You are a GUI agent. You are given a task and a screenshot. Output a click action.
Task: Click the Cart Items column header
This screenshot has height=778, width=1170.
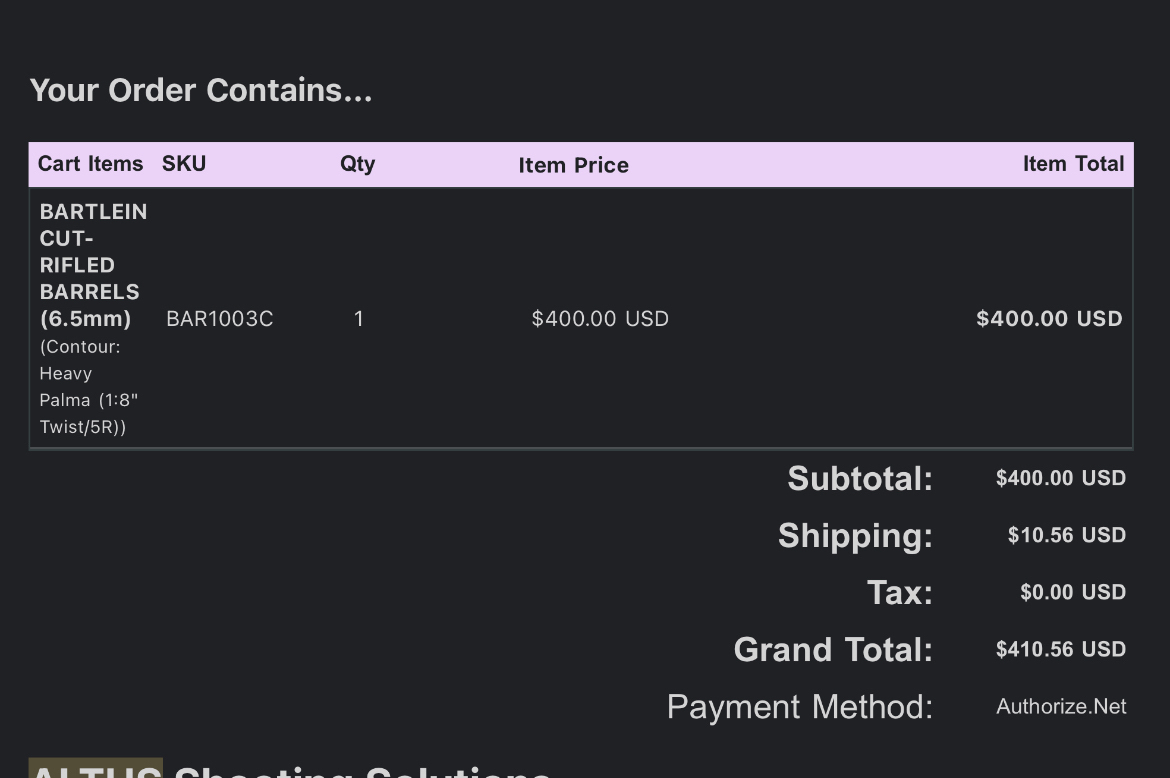[x=90, y=164]
